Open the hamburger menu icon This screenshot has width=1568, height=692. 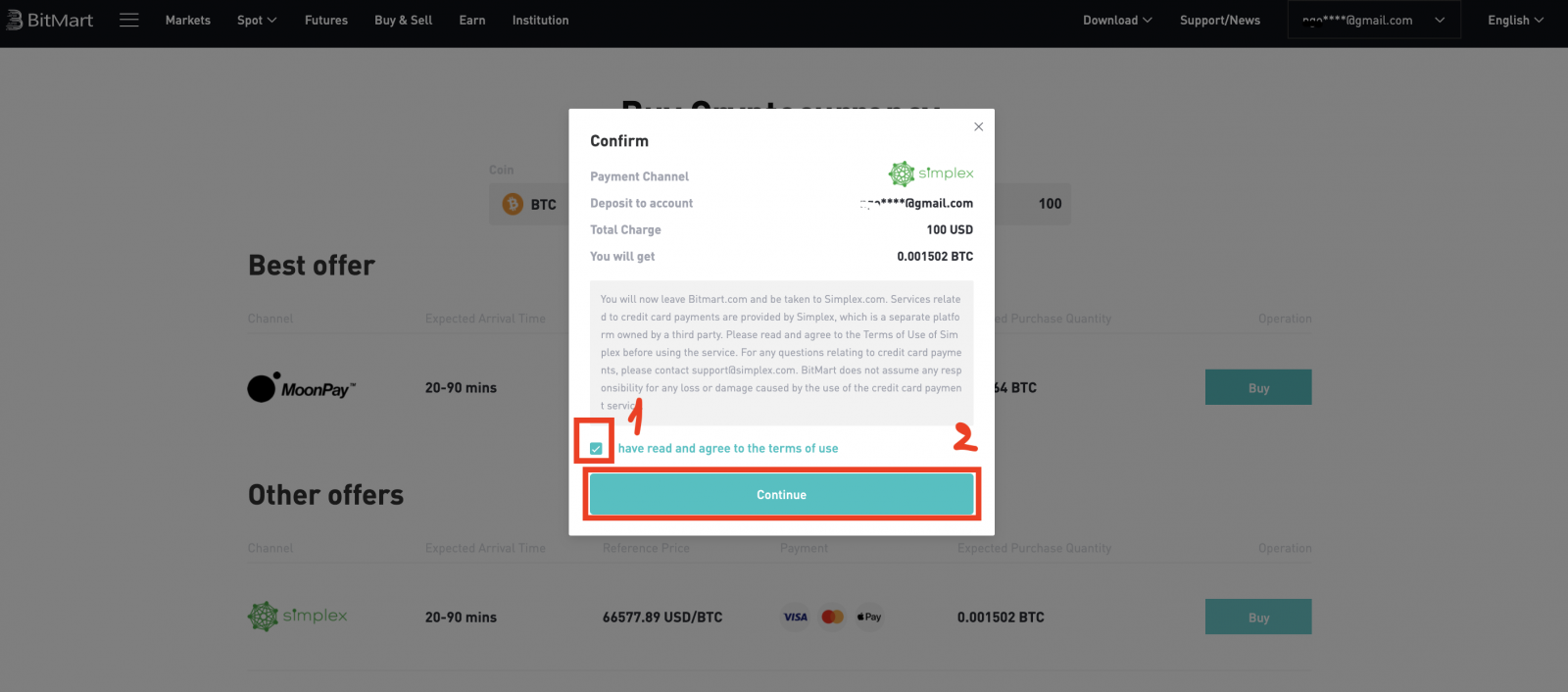coord(128,20)
